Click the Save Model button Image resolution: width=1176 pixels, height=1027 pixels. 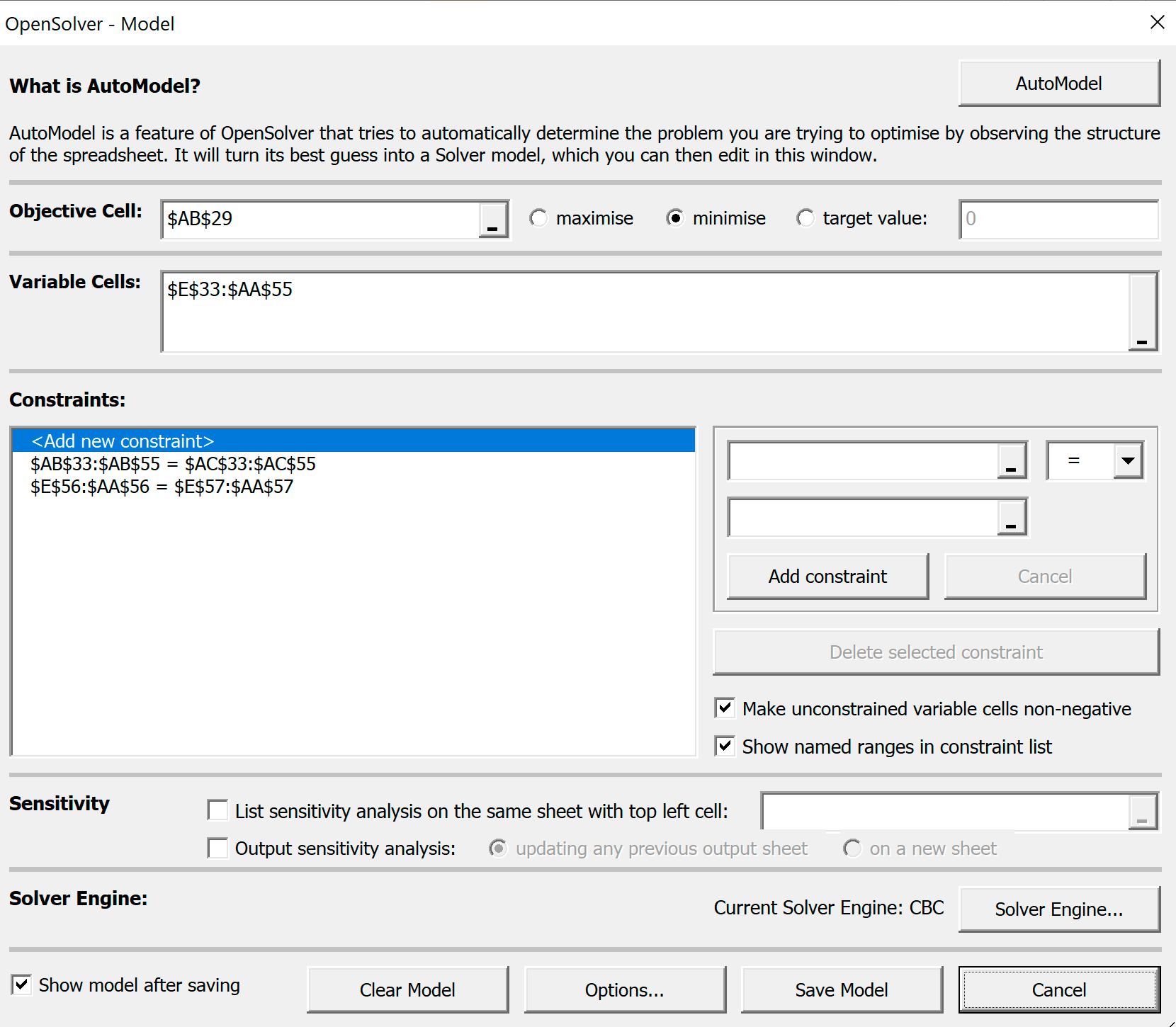coord(842,990)
